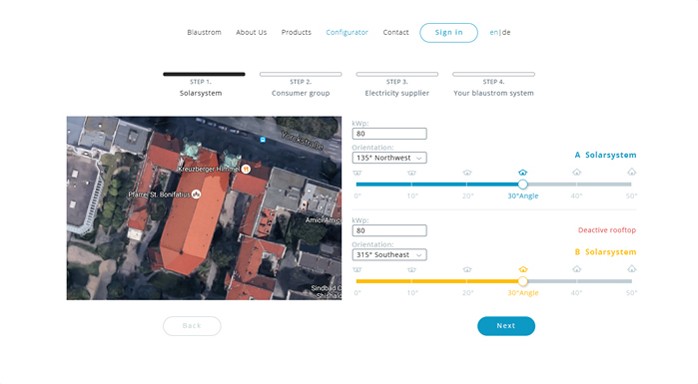Screen dimensions: 698x384
Task: Click the Back button
Action: tap(192, 326)
